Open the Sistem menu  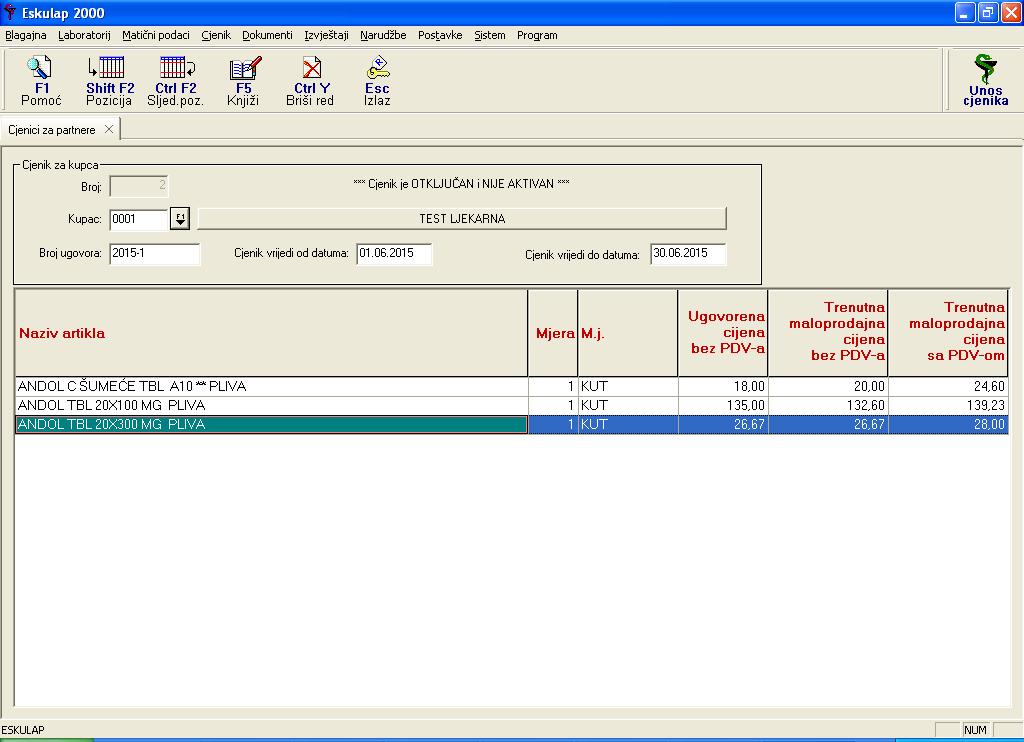[x=490, y=35]
